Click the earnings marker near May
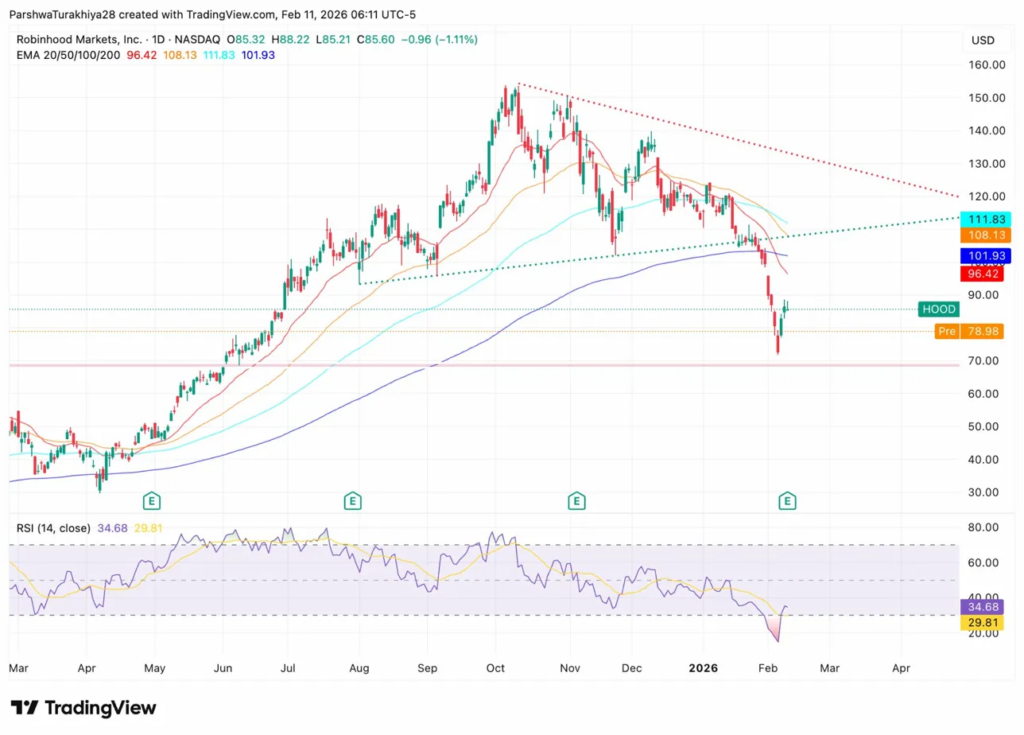Screen dimensions: 1024x735 152,499
